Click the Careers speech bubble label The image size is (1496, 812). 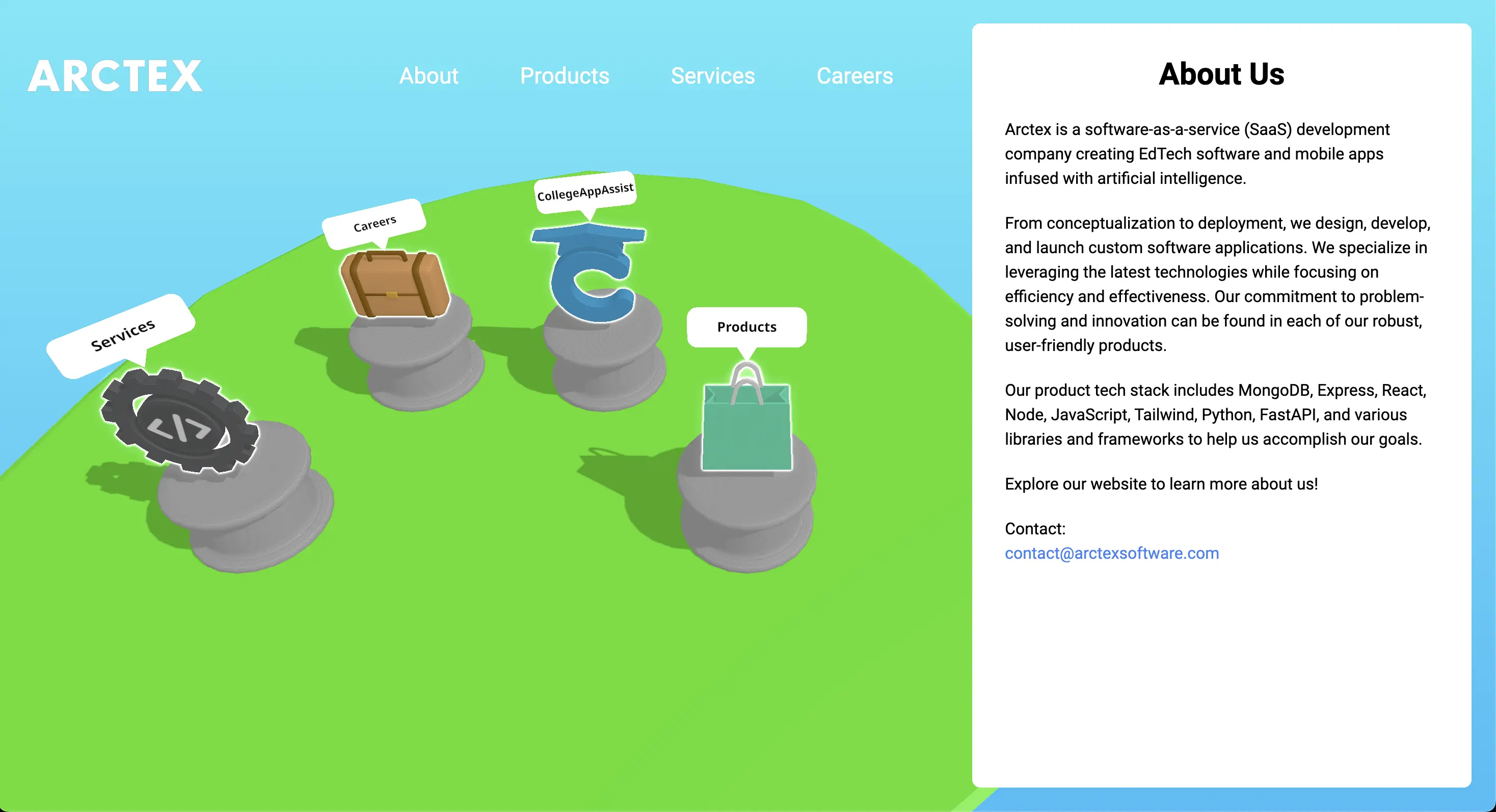(375, 224)
